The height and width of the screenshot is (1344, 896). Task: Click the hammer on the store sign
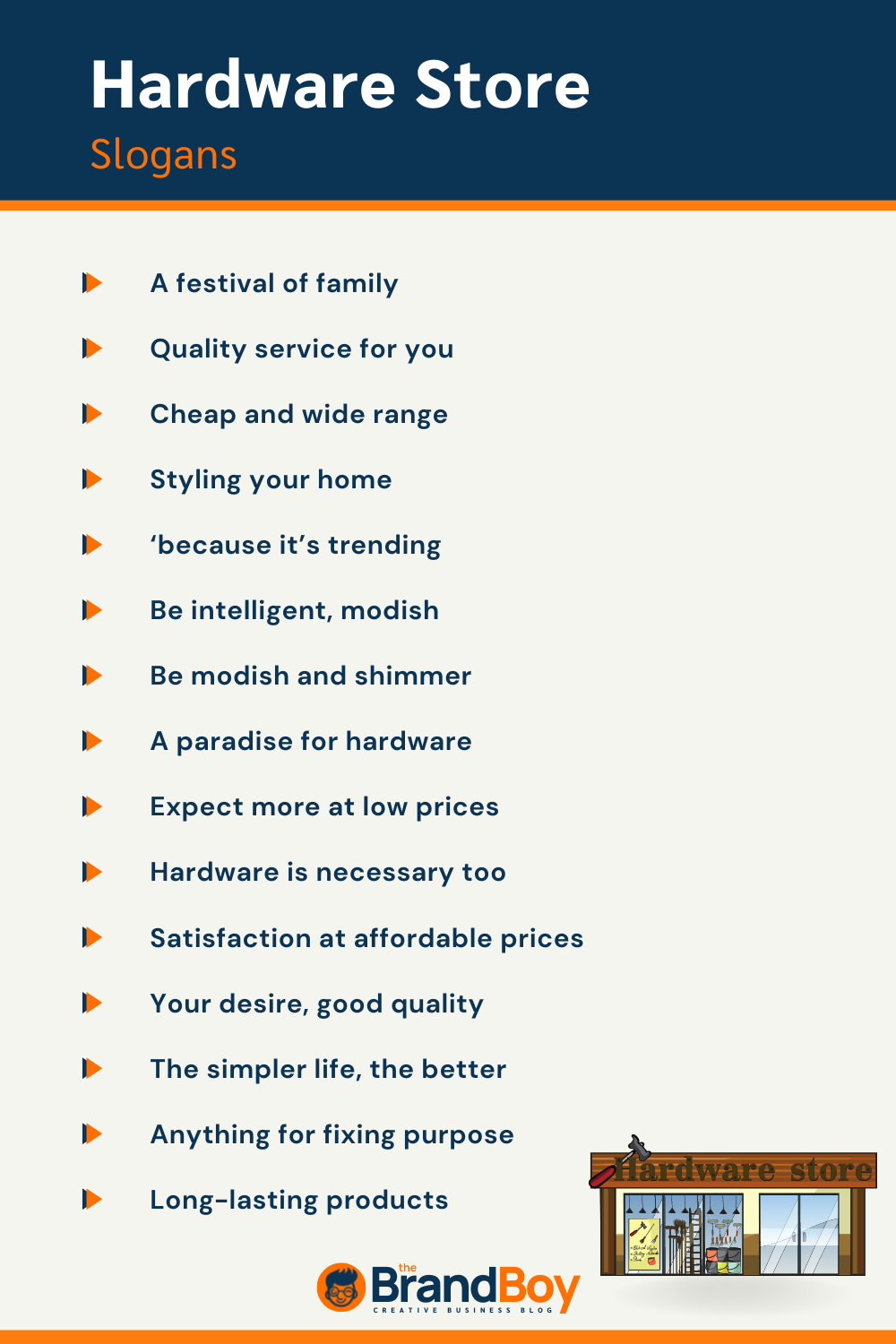[x=637, y=1149]
